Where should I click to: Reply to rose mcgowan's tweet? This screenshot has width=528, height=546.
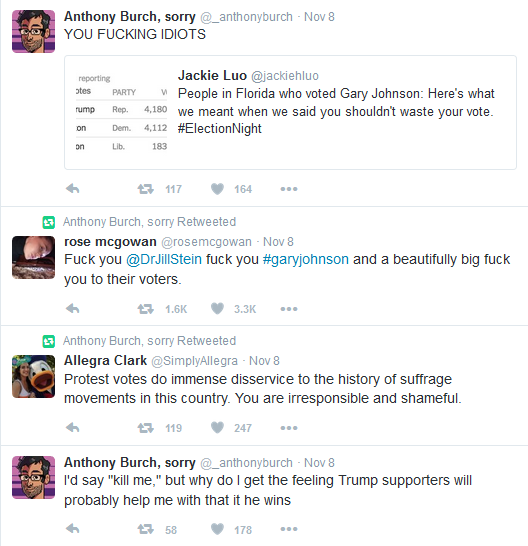[x=73, y=309]
